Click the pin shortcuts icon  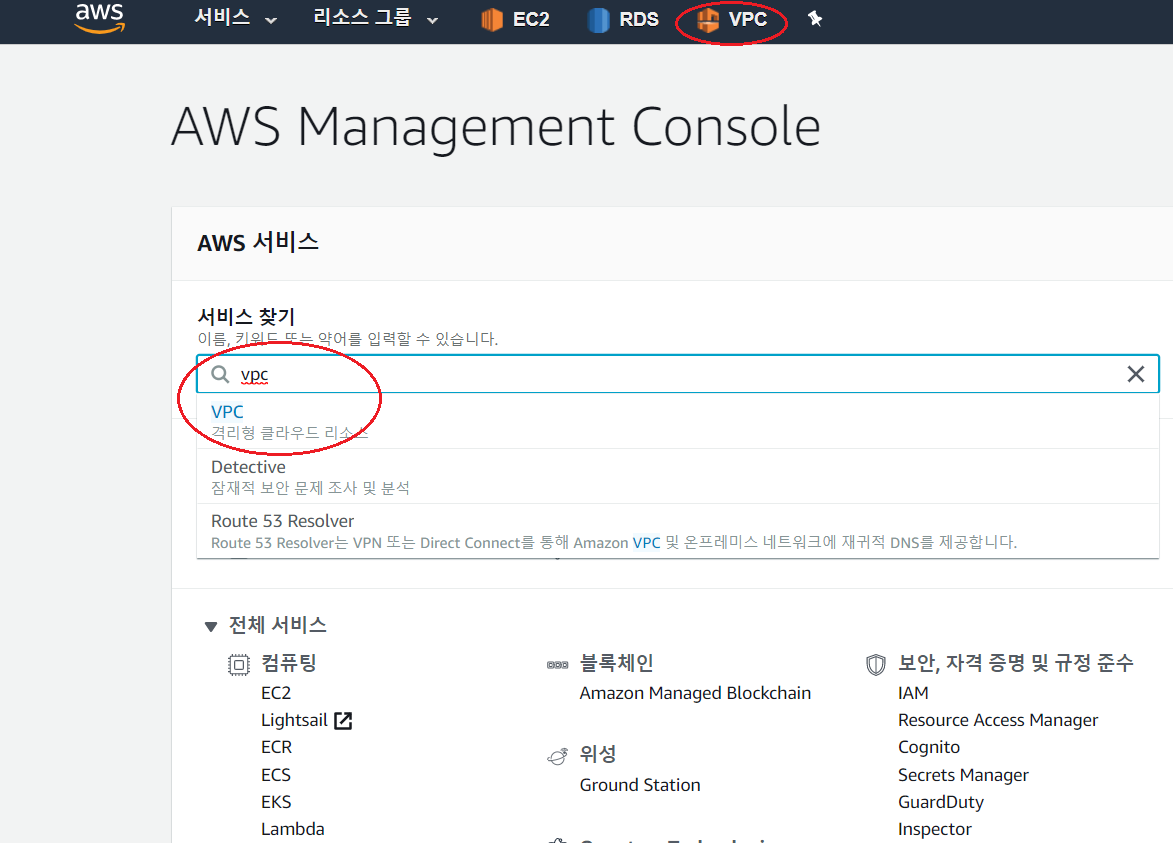click(x=815, y=19)
